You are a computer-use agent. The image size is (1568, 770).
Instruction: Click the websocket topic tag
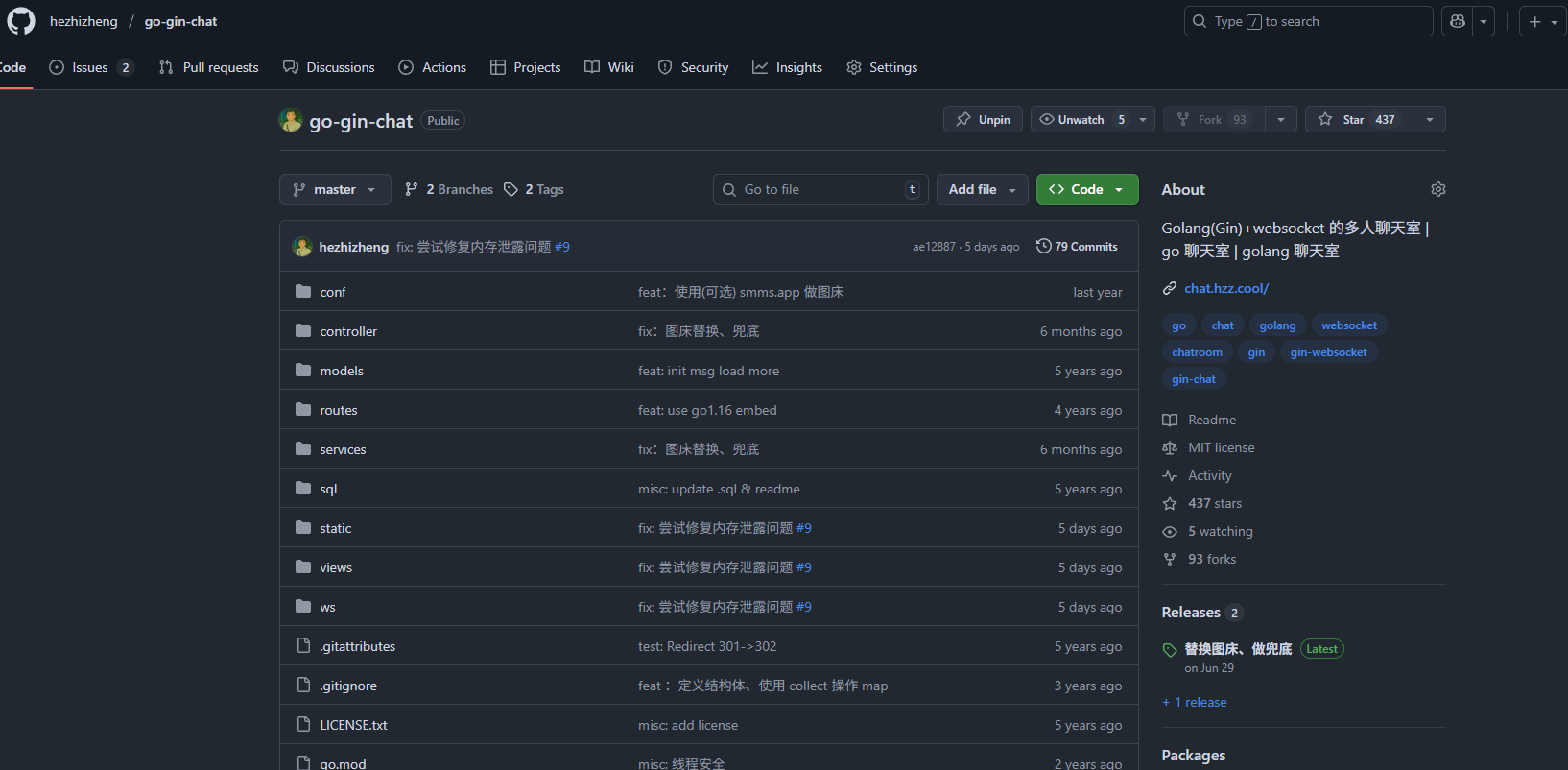pyautogui.click(x=1348, y=325)
